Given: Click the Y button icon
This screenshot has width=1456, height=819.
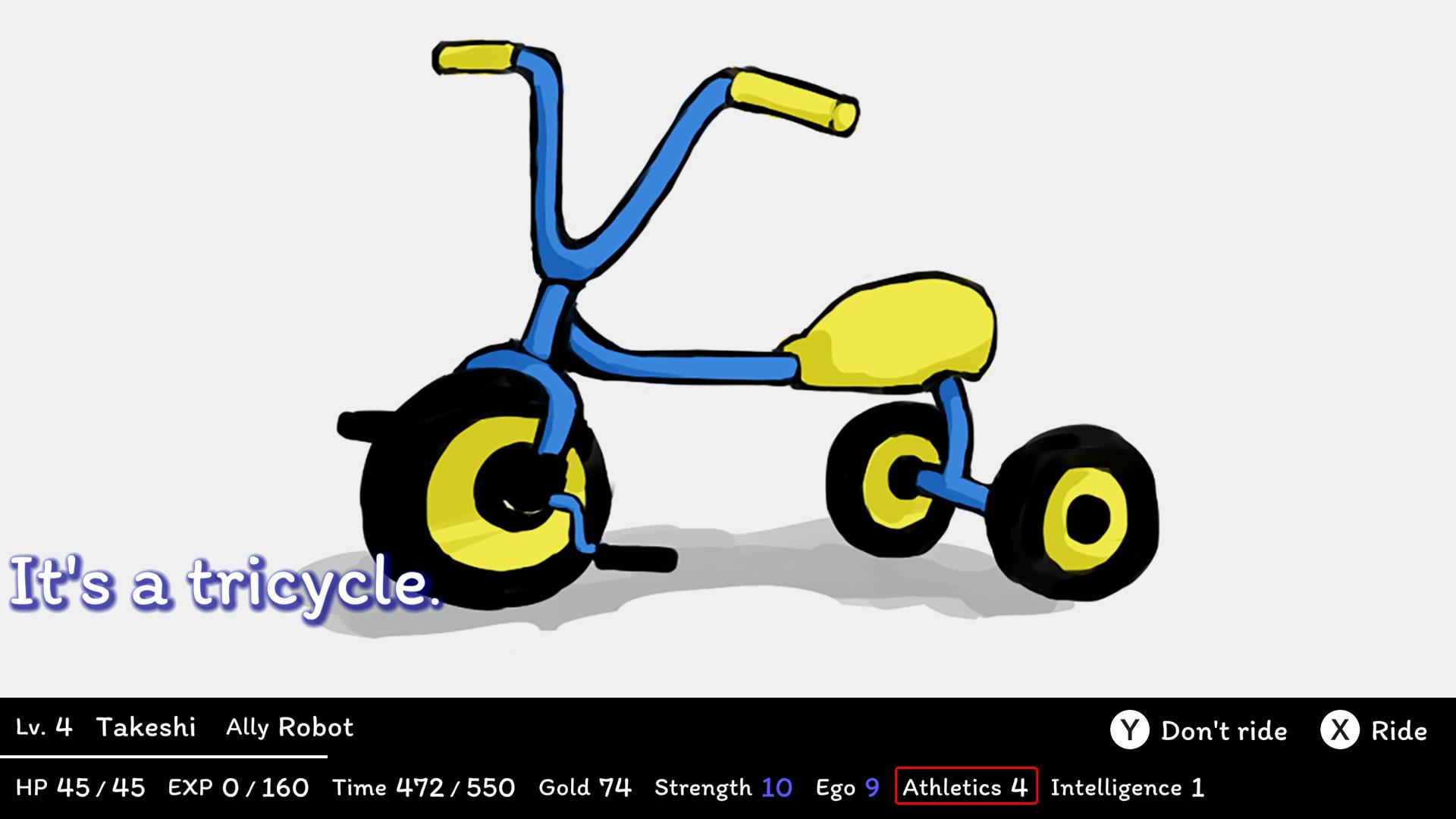Looking at the screenshot, I should (x=1130, y=730).
